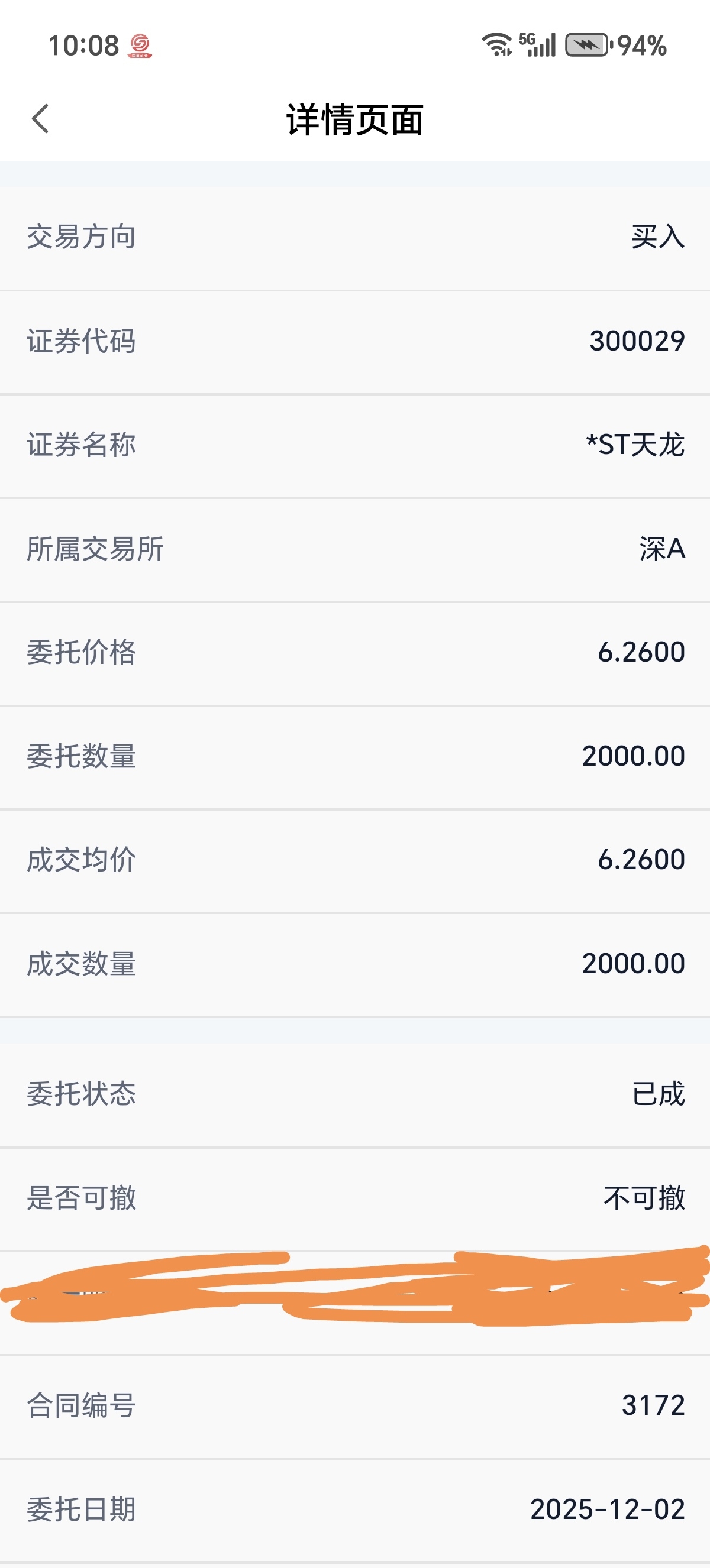
Task: Tap the 委托数量 value 2000.00
Action: (633, 757)
